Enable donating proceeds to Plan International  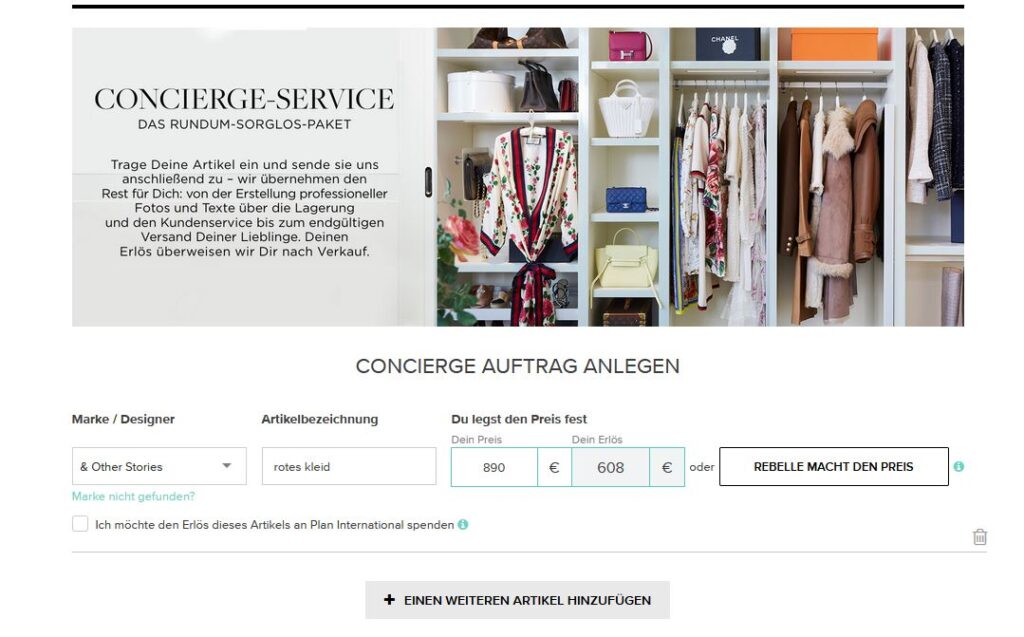80,524
